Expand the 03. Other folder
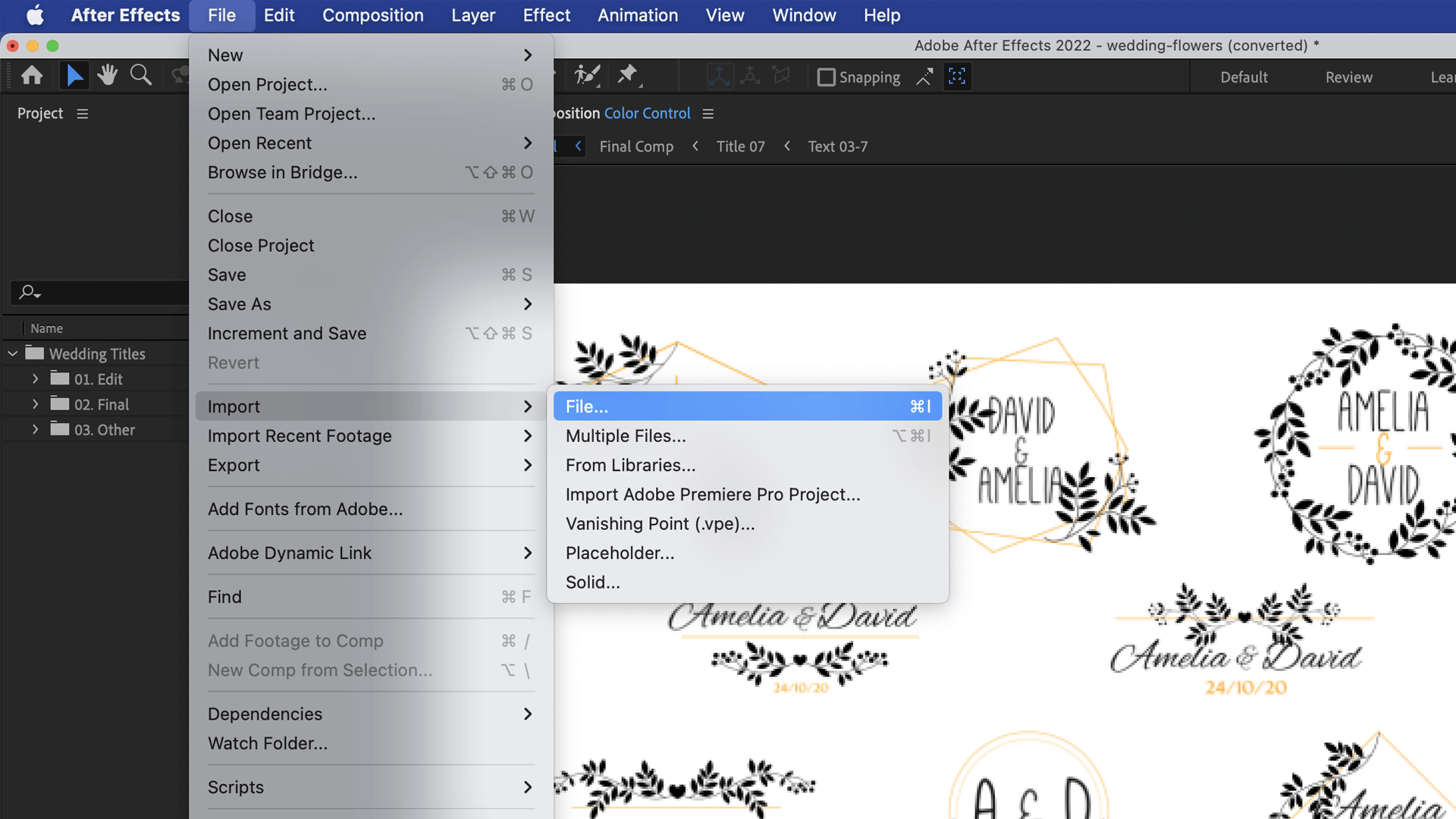 tap(35, 430)
